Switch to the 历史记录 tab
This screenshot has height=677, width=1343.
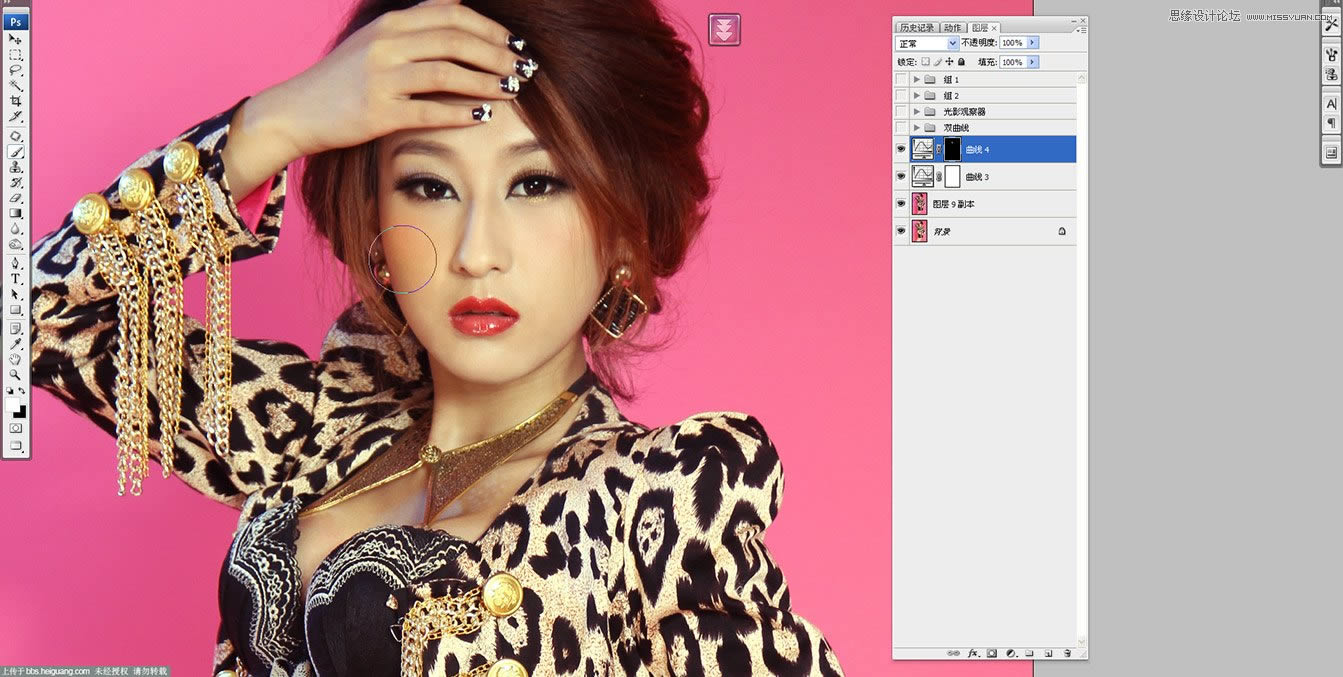[x=917, y=27]
